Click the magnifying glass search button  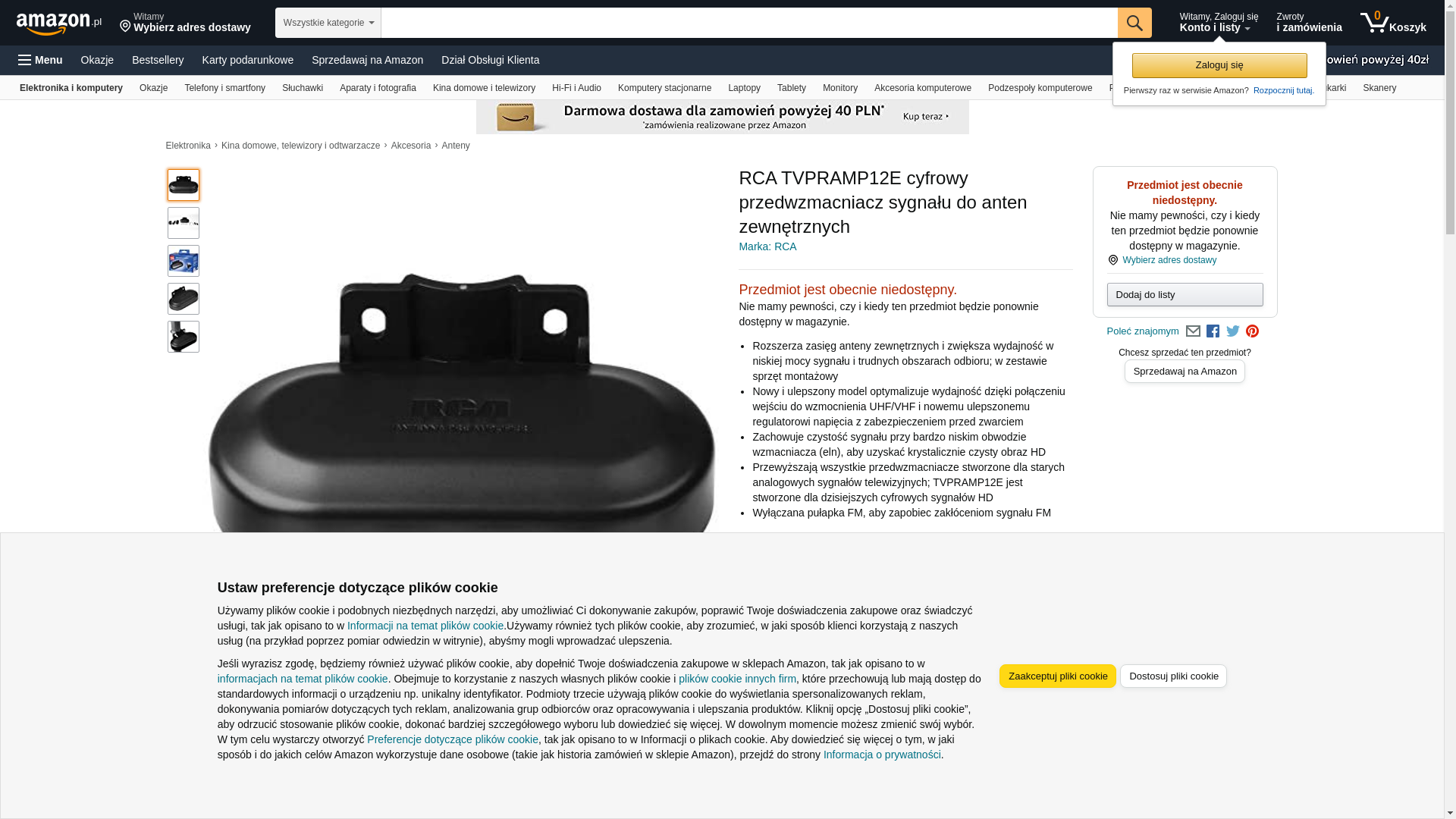(1134, 23)
